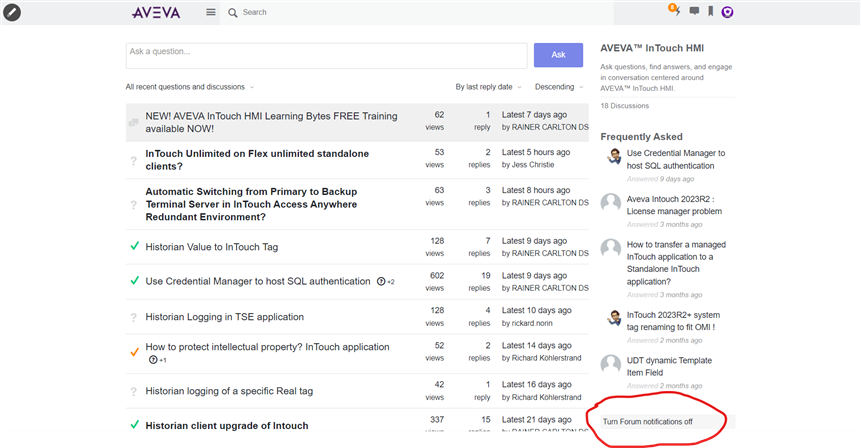Open Latest 7 days ago reply link
Screen dimensions: 861x448
[534, 115]
